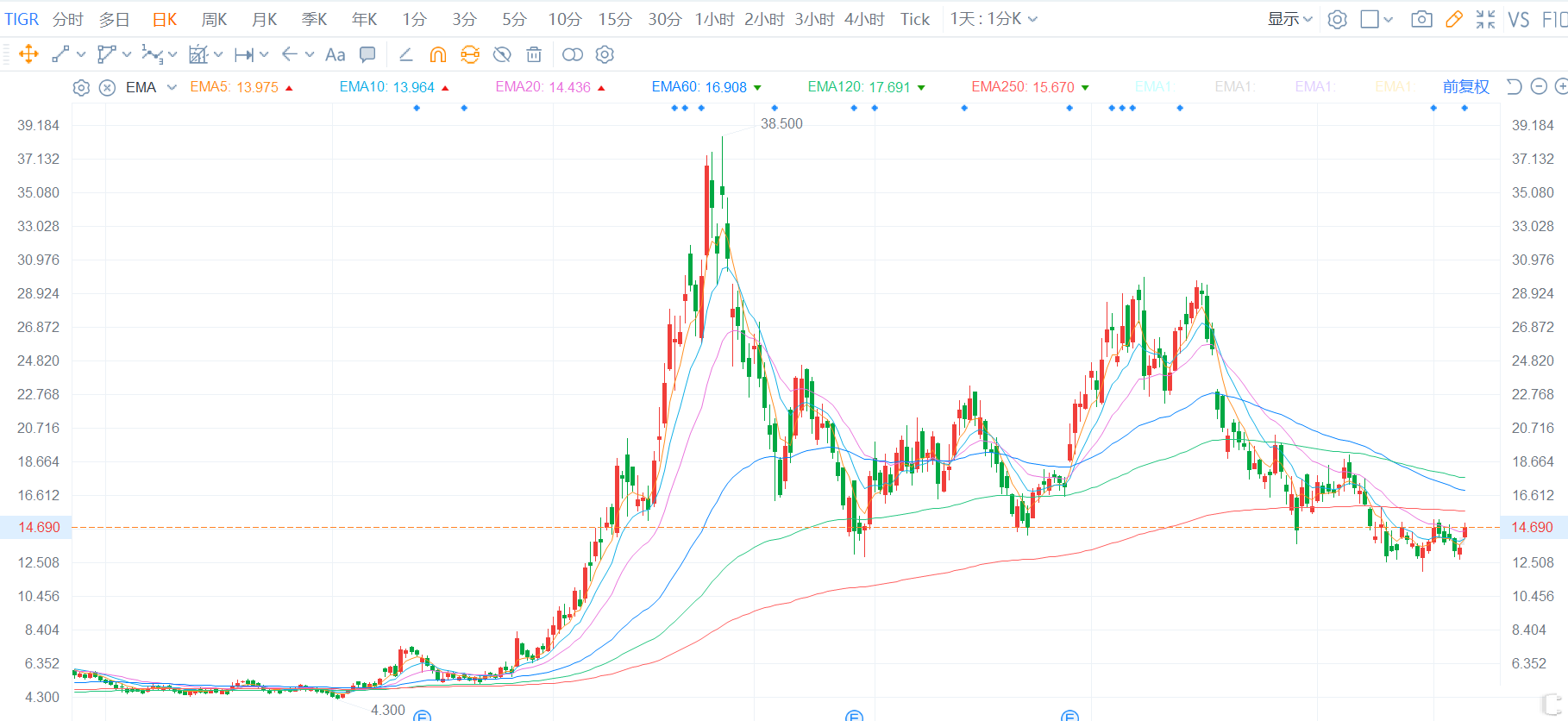Viewport: 1568px width, 721px height.
Task: Take a chart screenshot with camera icon
Action: point(1421,19)
